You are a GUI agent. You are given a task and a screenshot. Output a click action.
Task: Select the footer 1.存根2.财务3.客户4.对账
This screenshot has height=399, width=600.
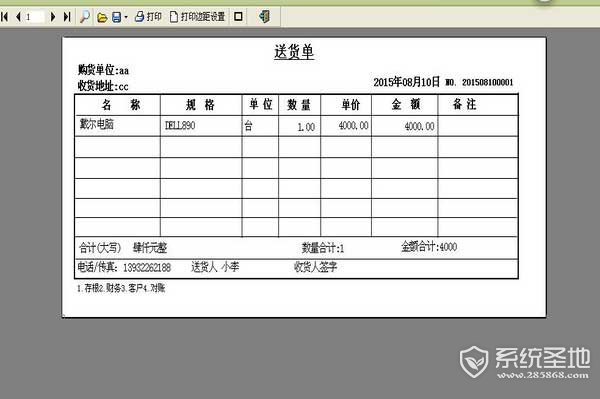point(121,288)
